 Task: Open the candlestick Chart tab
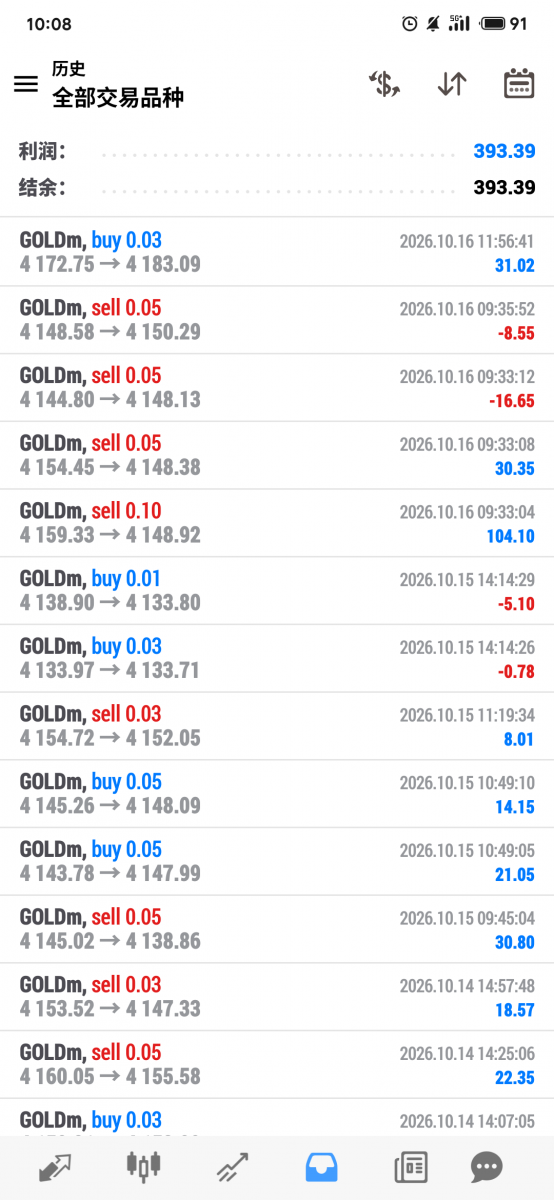143,1166
